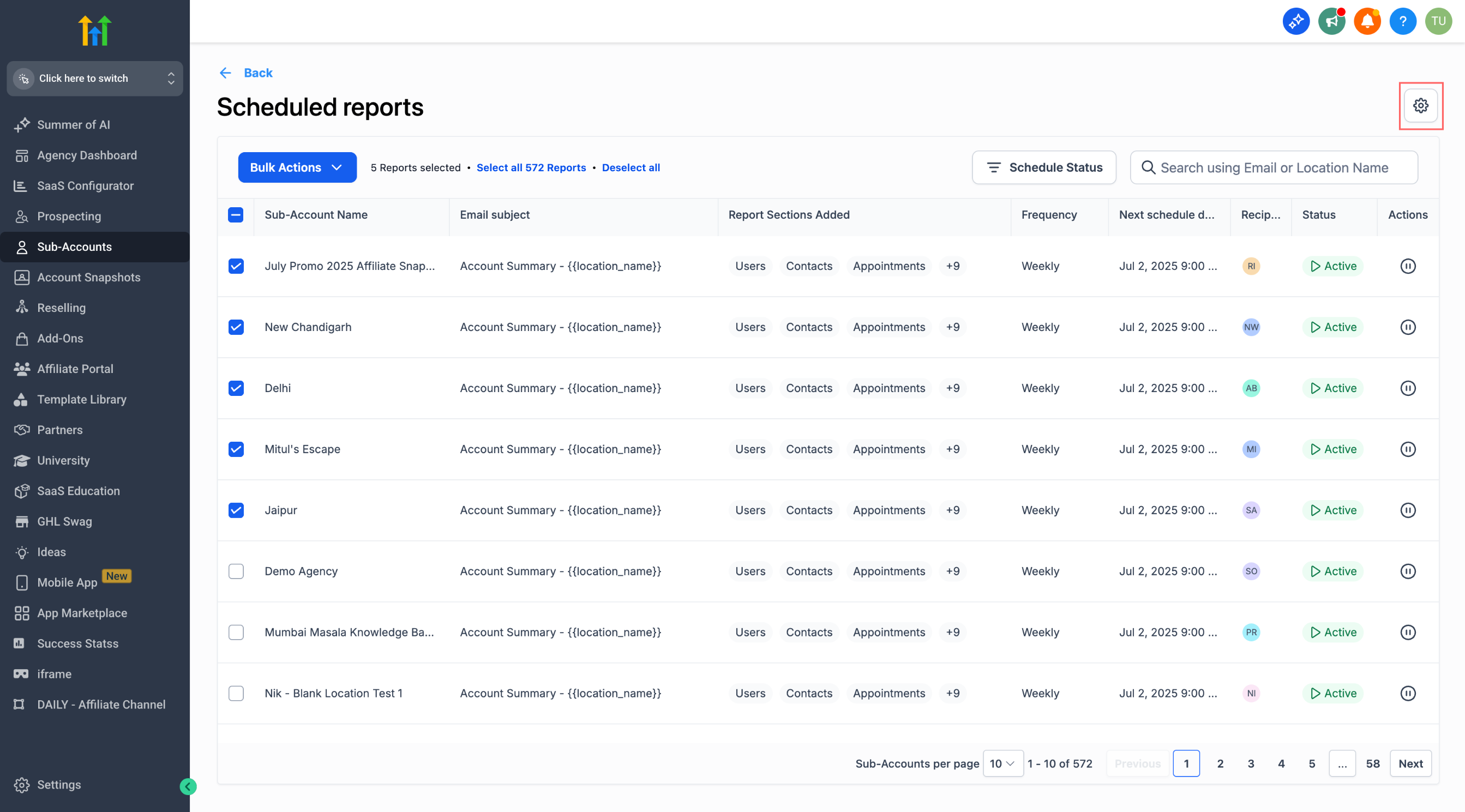Expand the Bulk Actions dropdown
Viewport: 1465px width, 812px height.
(297, 168)
